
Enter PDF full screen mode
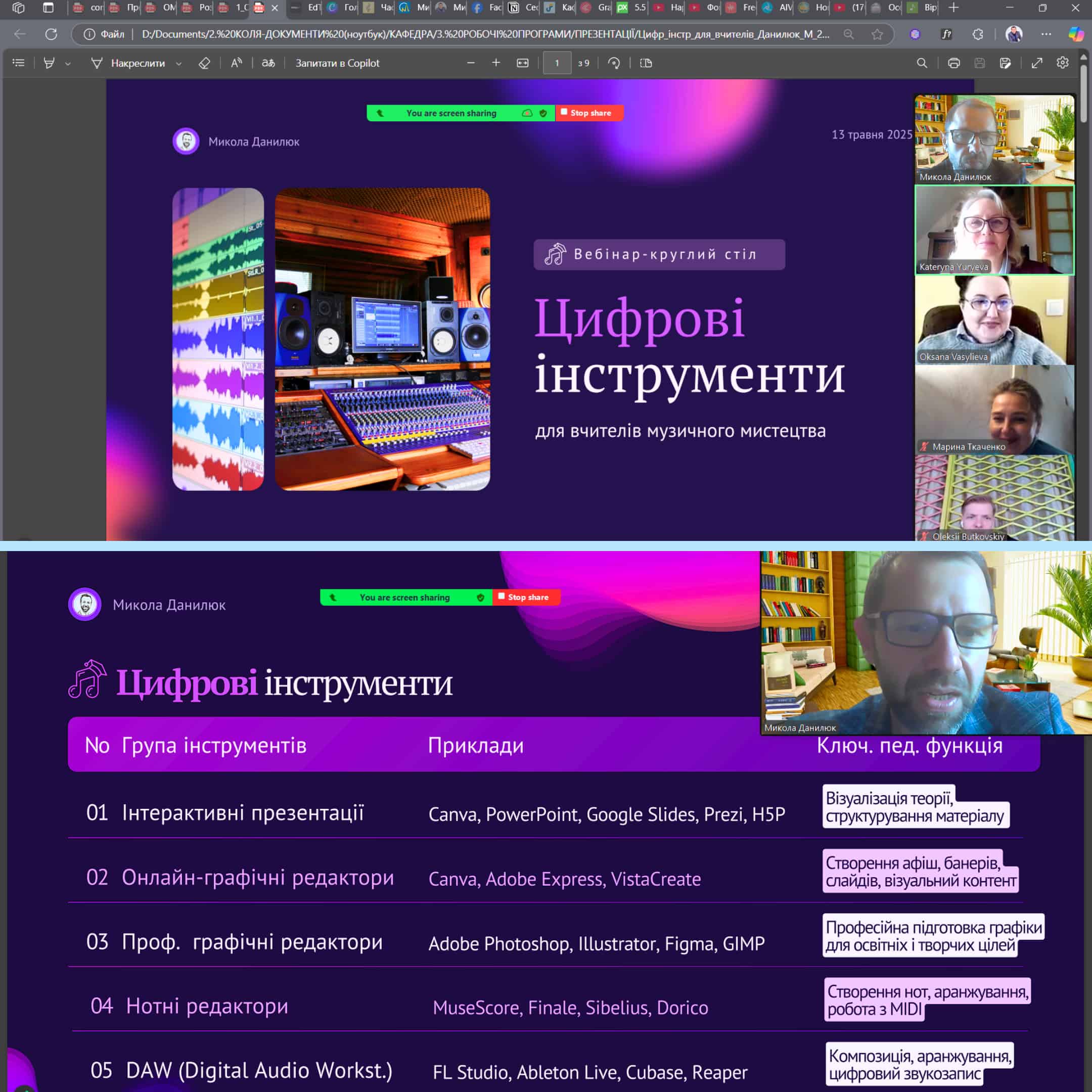(1036, 63)
